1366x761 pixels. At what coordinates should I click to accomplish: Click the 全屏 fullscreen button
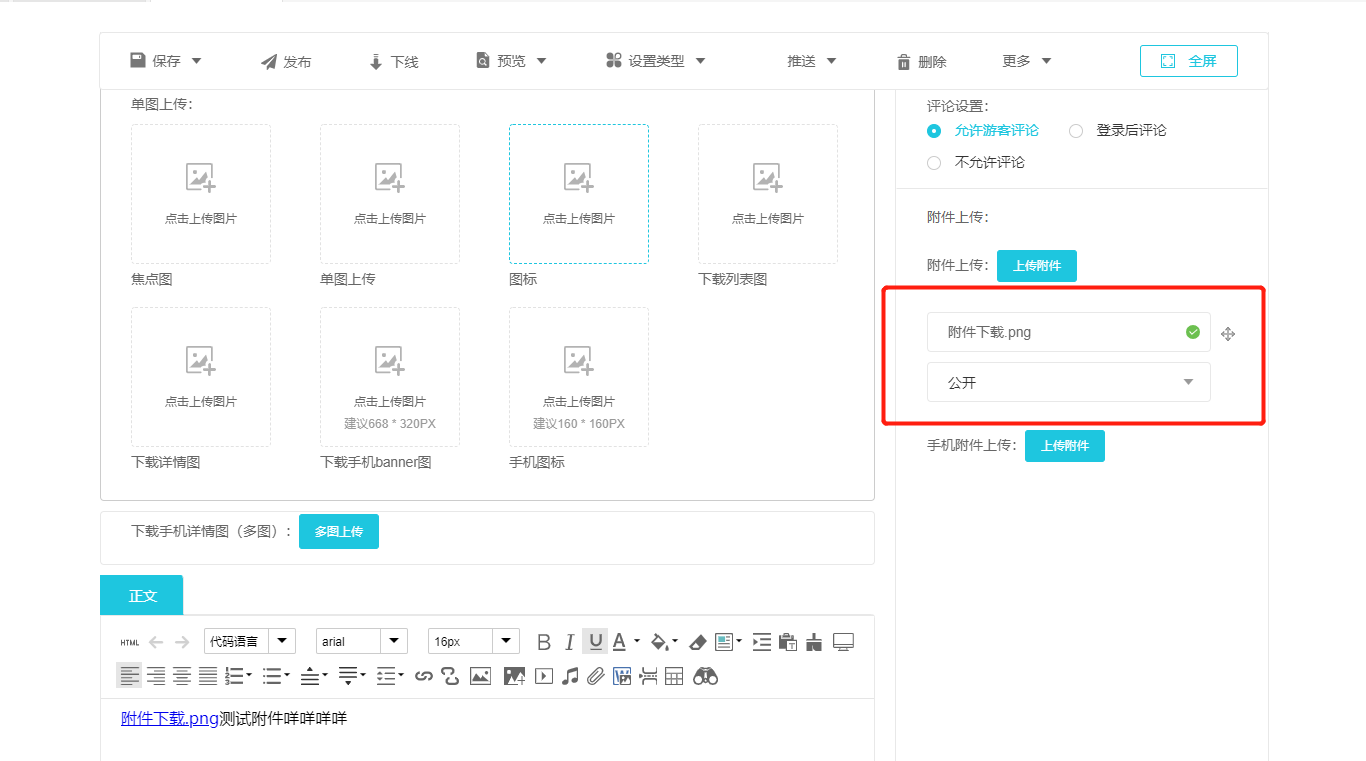click(x=1188, y=61)
